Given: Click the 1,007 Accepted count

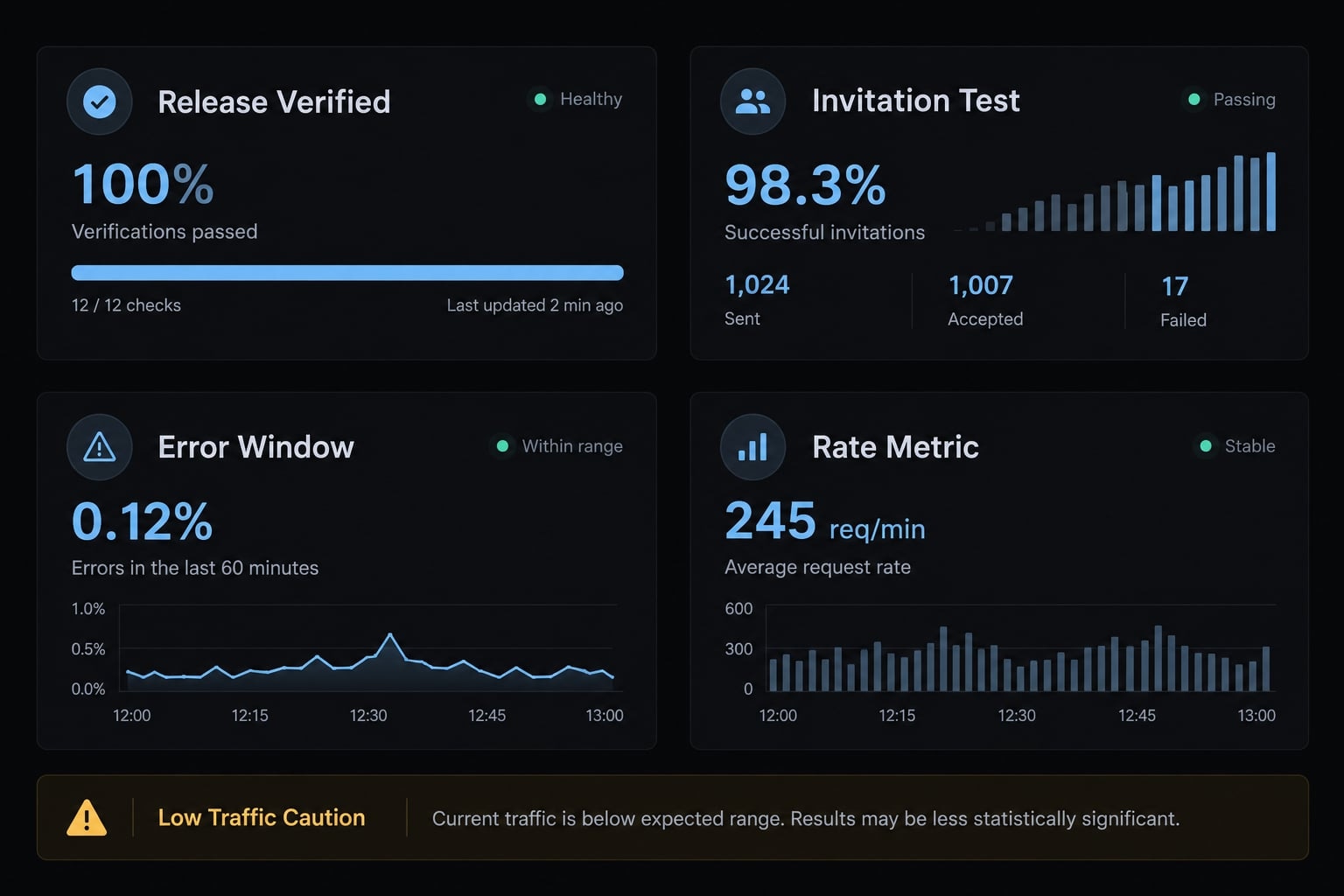Looking at the screenshot, I should 980,285.
